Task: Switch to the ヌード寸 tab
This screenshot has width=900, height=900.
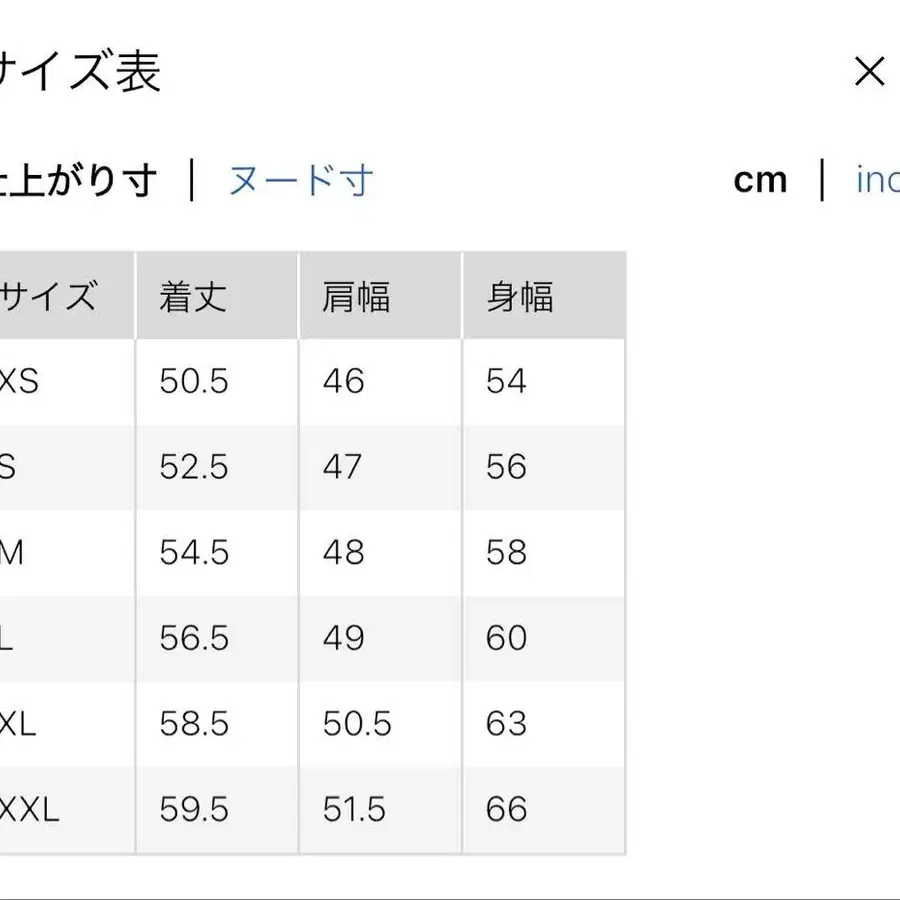Action: pos(301,181)
